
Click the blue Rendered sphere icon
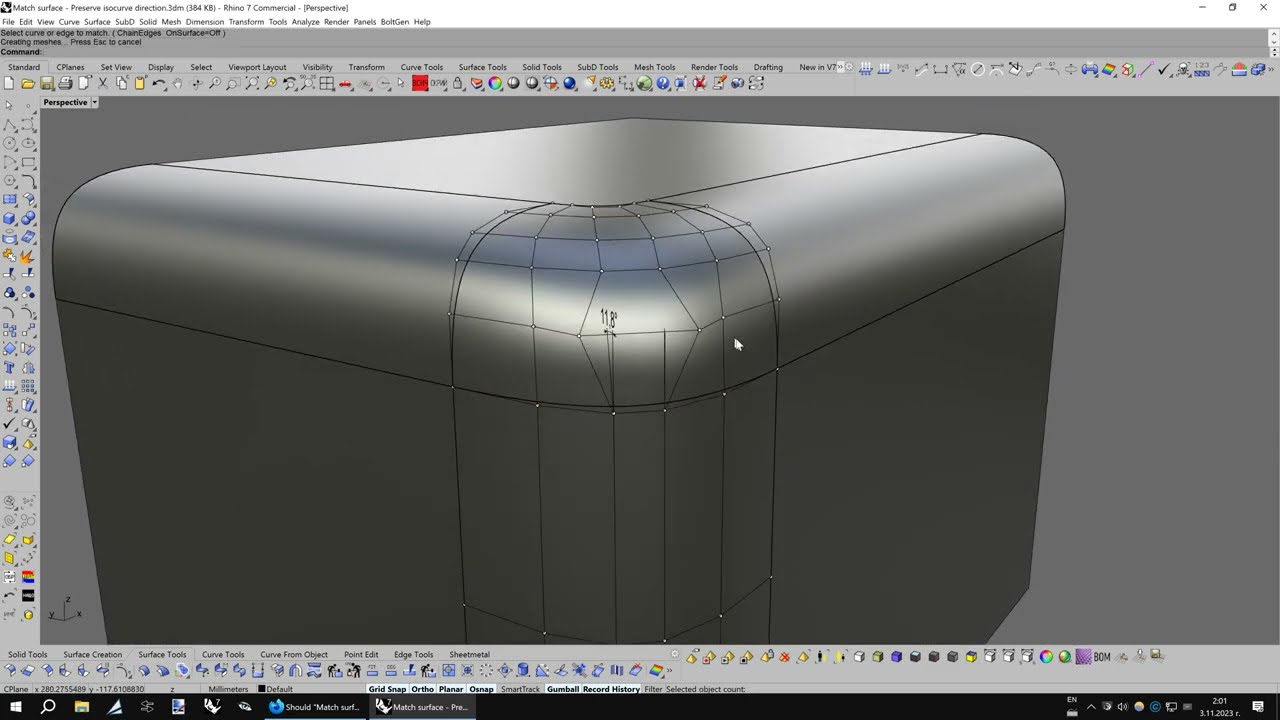coord(568,84)
